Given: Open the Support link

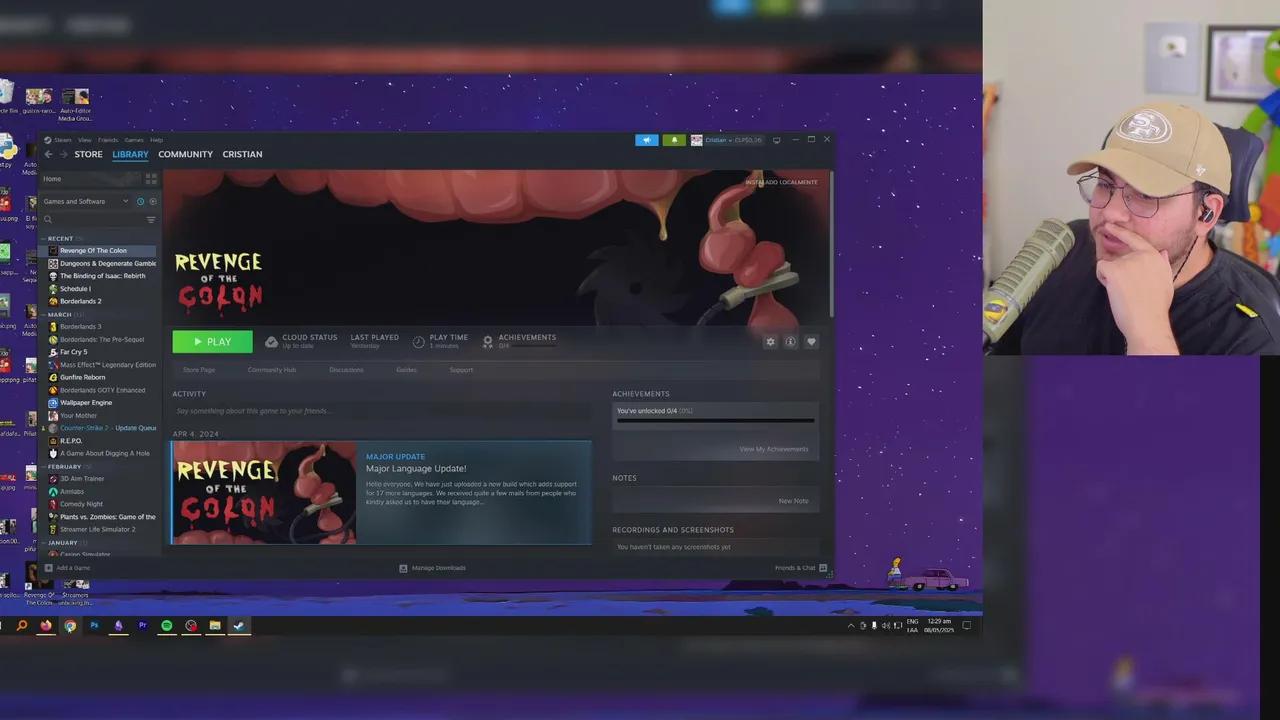Looking at the screenshot, I should [461, 370].
